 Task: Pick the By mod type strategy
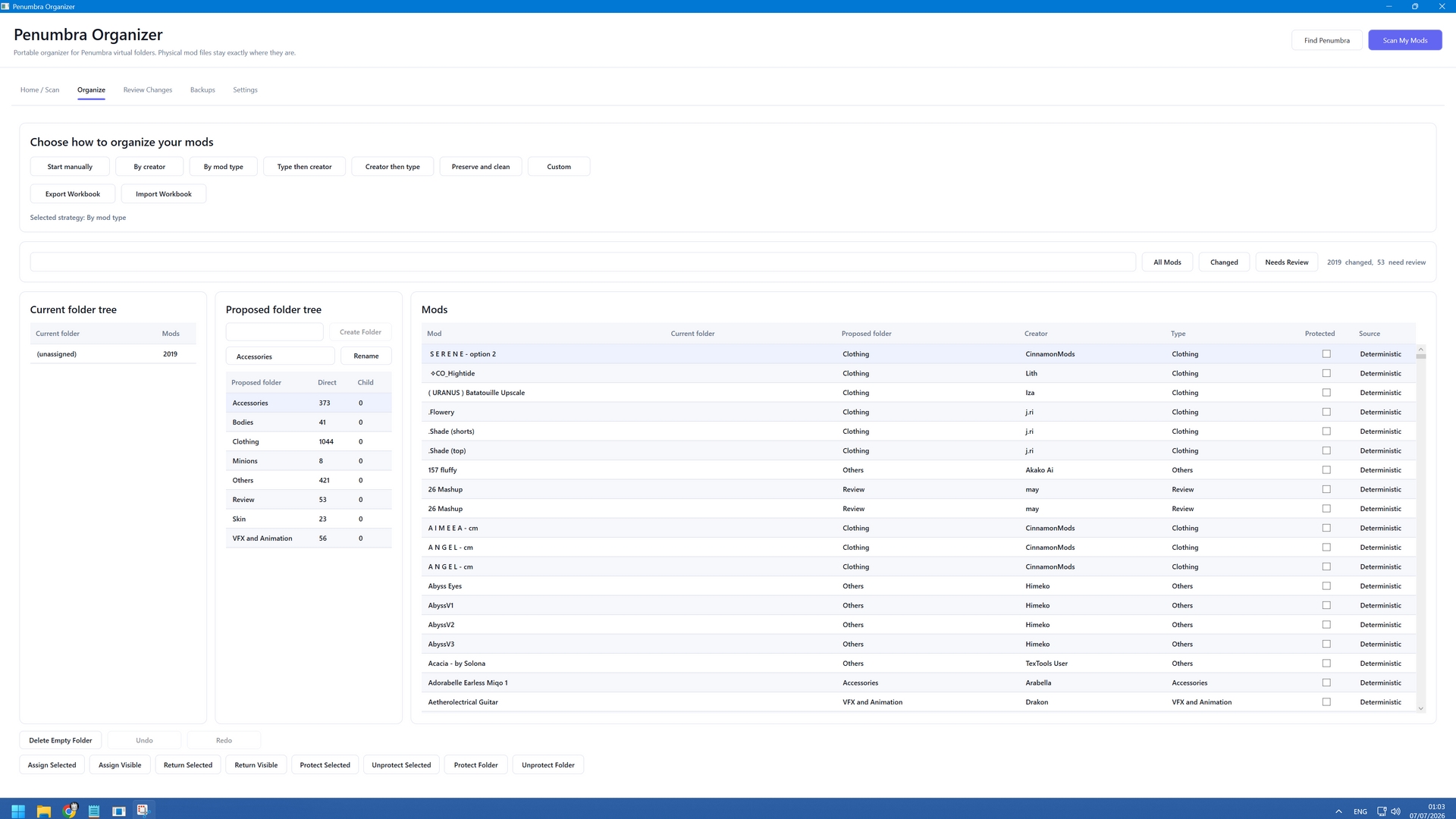point(224,167)
